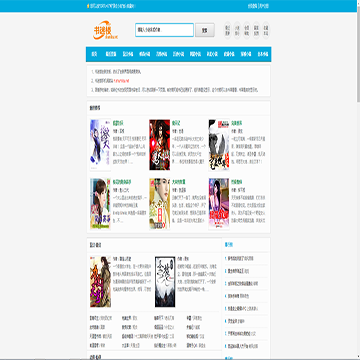360x360 pixels.
Task: Open the cover showing a brown-haired girl with ponytail
Action: click(100, 204)
